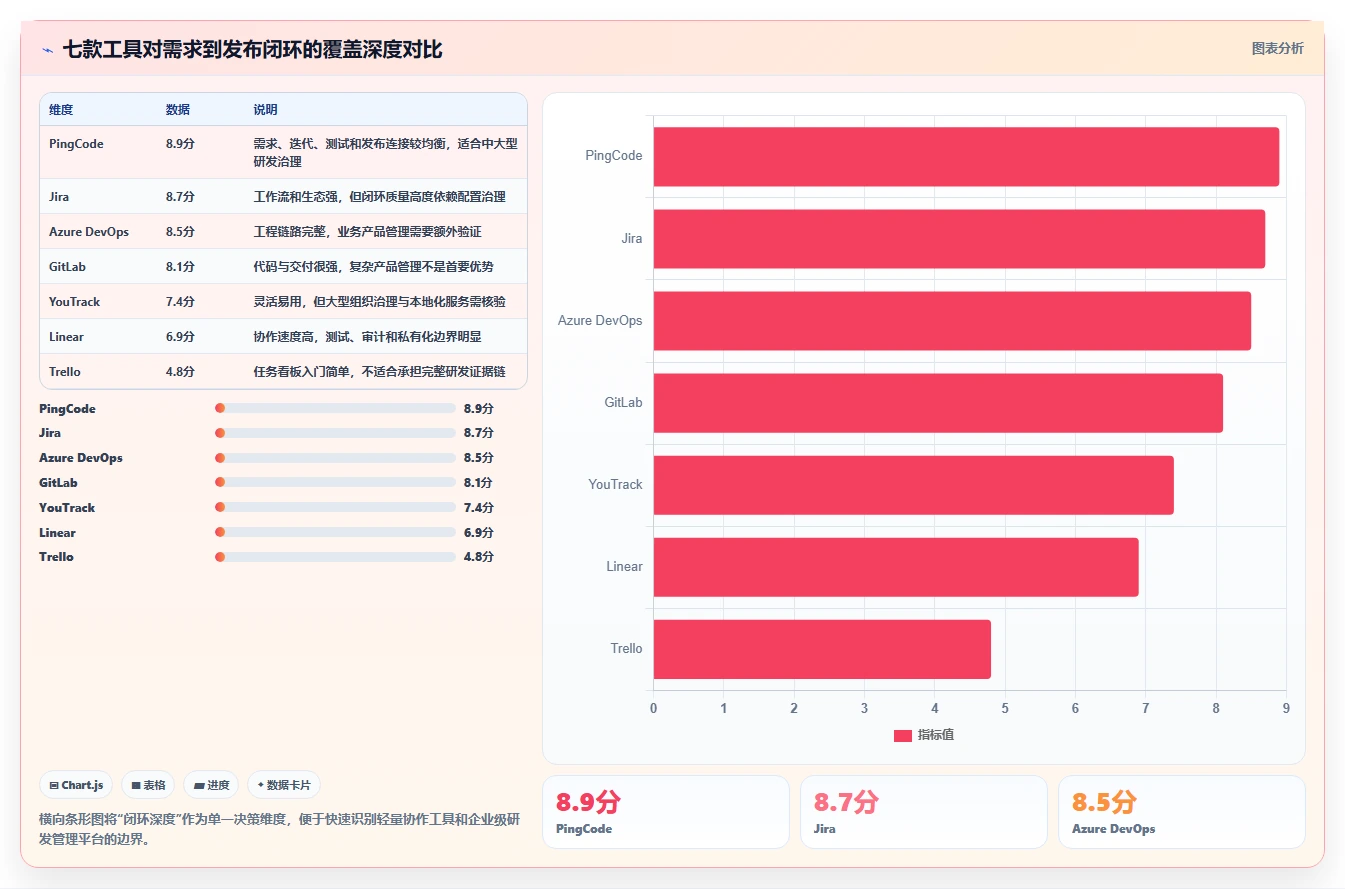Click description 代码与交付很强 in GitLab row
Image resolution: width=1345 pixels, height=889 pixels.
pyautogui.click(x=373, y=267)
